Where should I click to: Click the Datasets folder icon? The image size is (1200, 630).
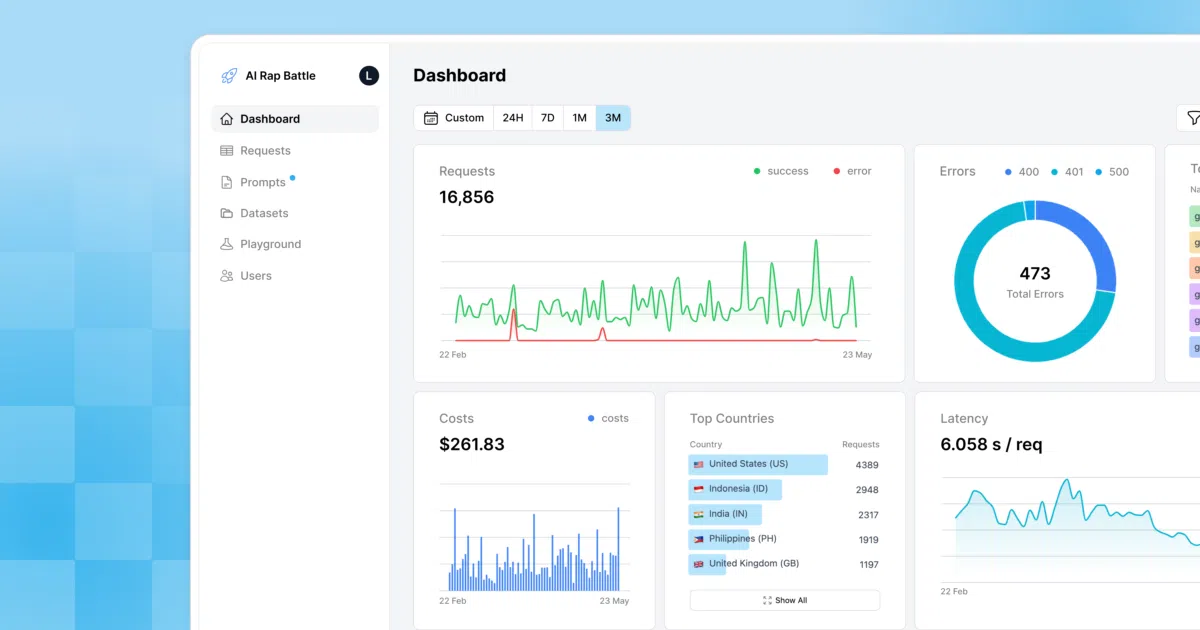tap(227, 213)
